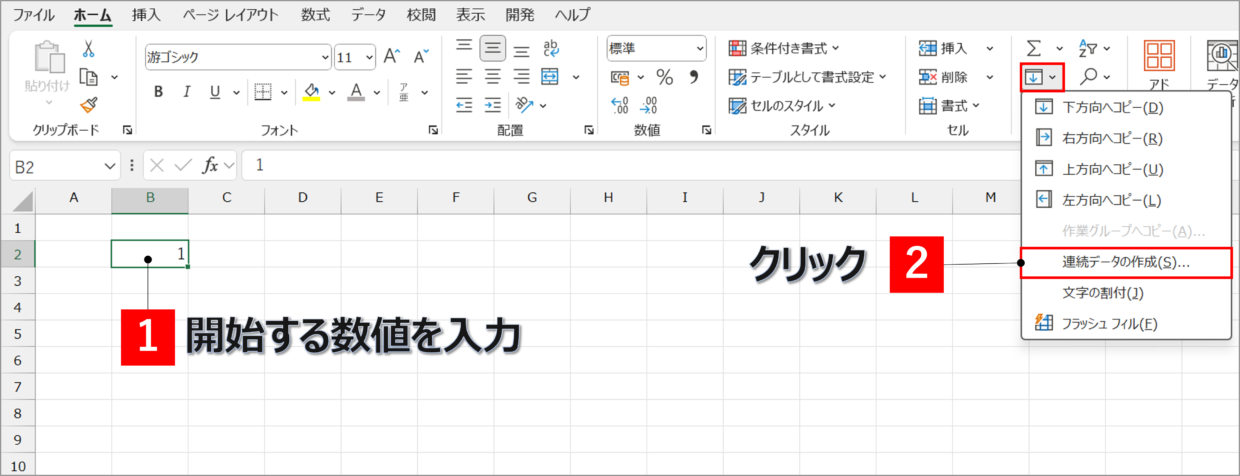1240x476 pixels.
Task: Click the アド (Add-ins) icon
Action: point(1160,66)
